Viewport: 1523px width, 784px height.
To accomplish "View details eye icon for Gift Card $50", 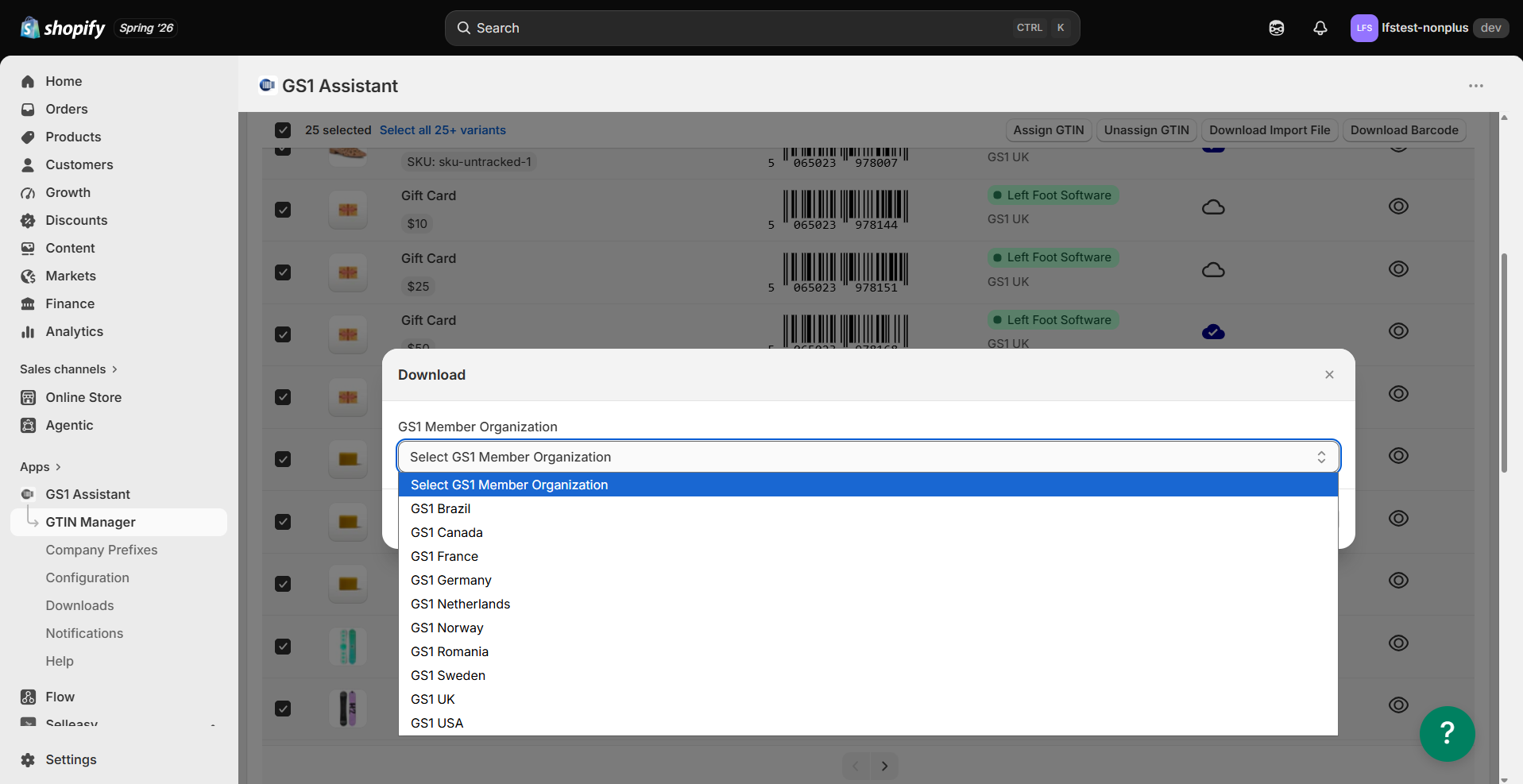I will pyautogui.click(x=1398, y=331).
